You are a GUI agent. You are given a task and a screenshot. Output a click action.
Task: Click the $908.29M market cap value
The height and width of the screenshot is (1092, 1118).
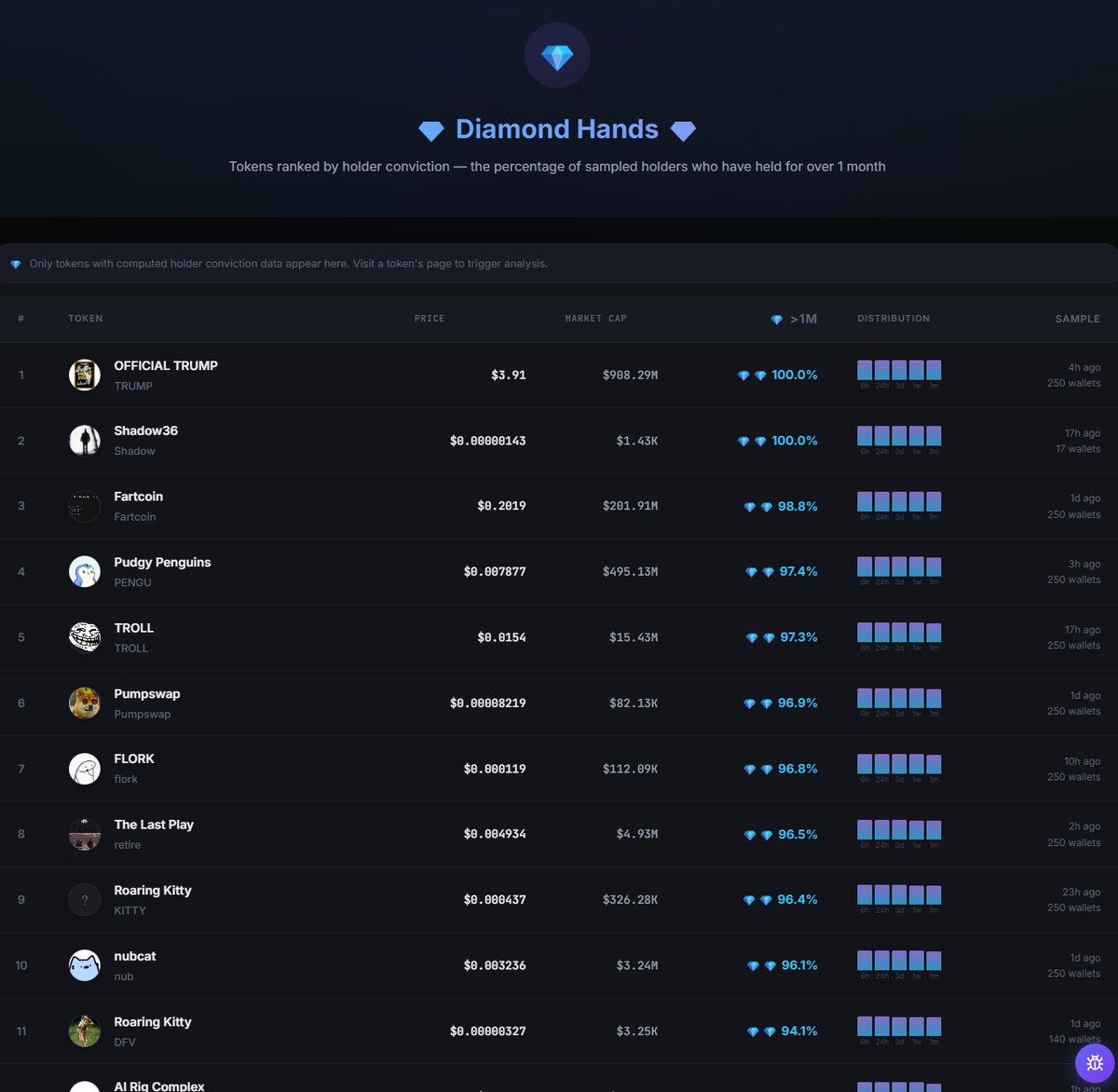click(x=630, y=375)
